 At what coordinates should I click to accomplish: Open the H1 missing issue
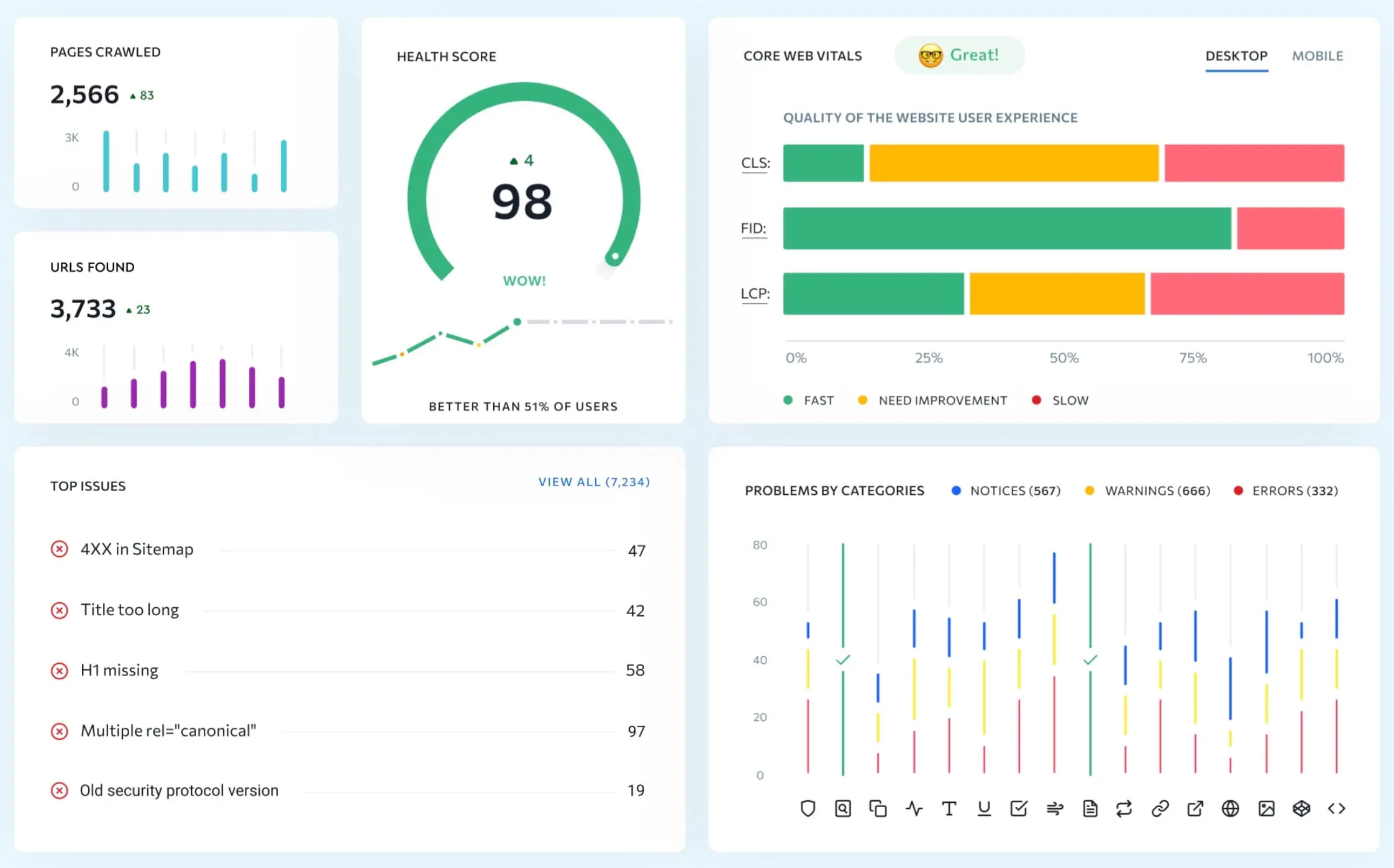click(119, 671)
